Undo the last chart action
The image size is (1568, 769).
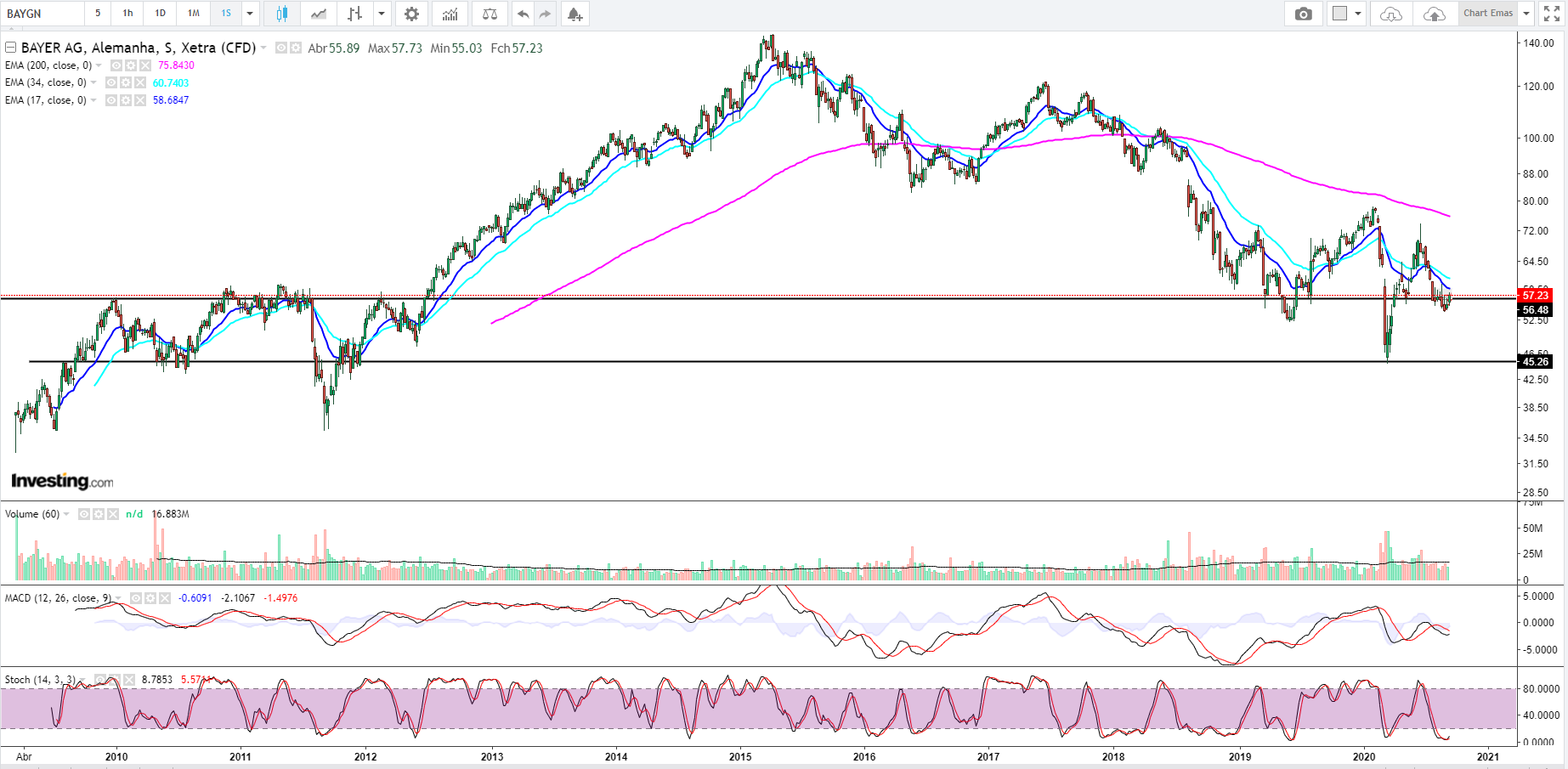click(x=523, y=14)
